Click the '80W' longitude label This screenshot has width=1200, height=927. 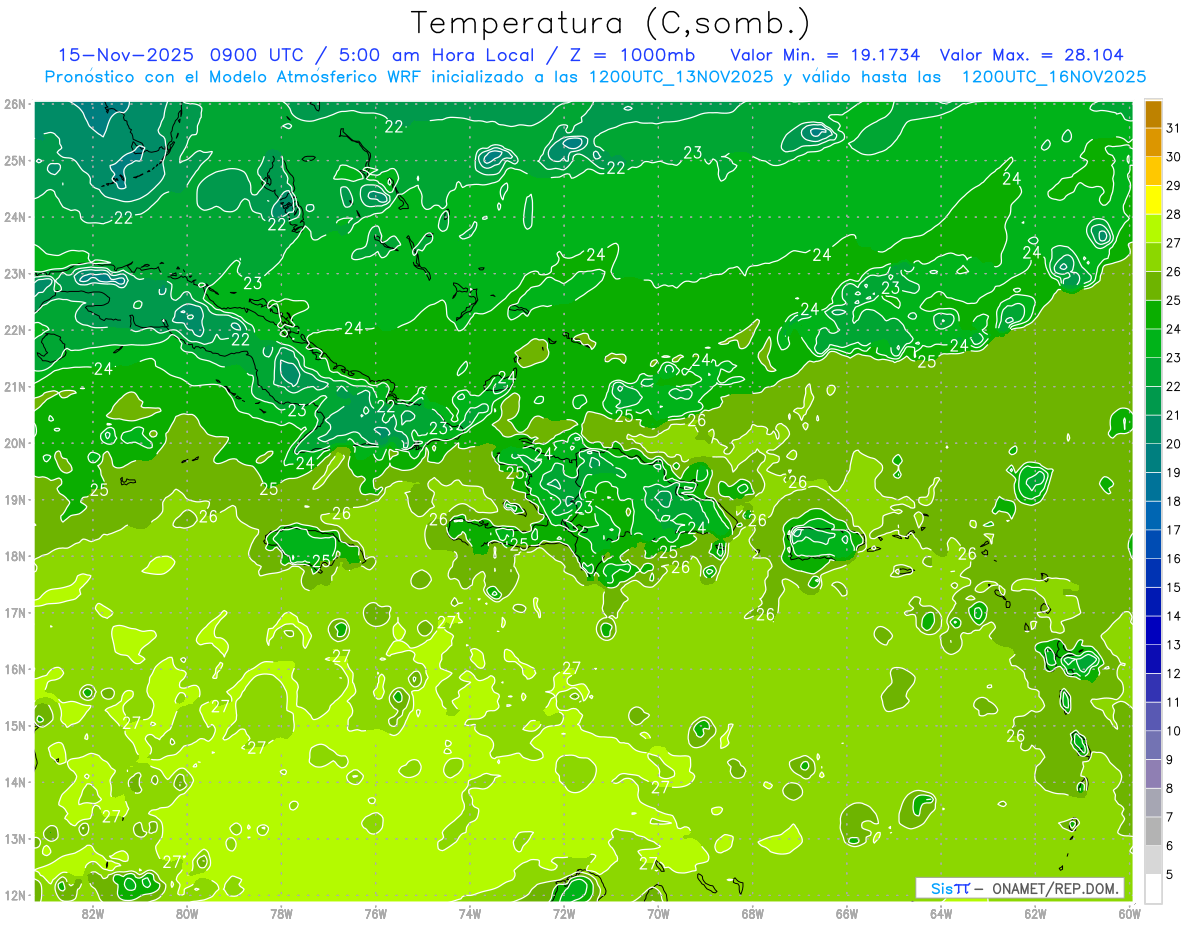[187, 912]
